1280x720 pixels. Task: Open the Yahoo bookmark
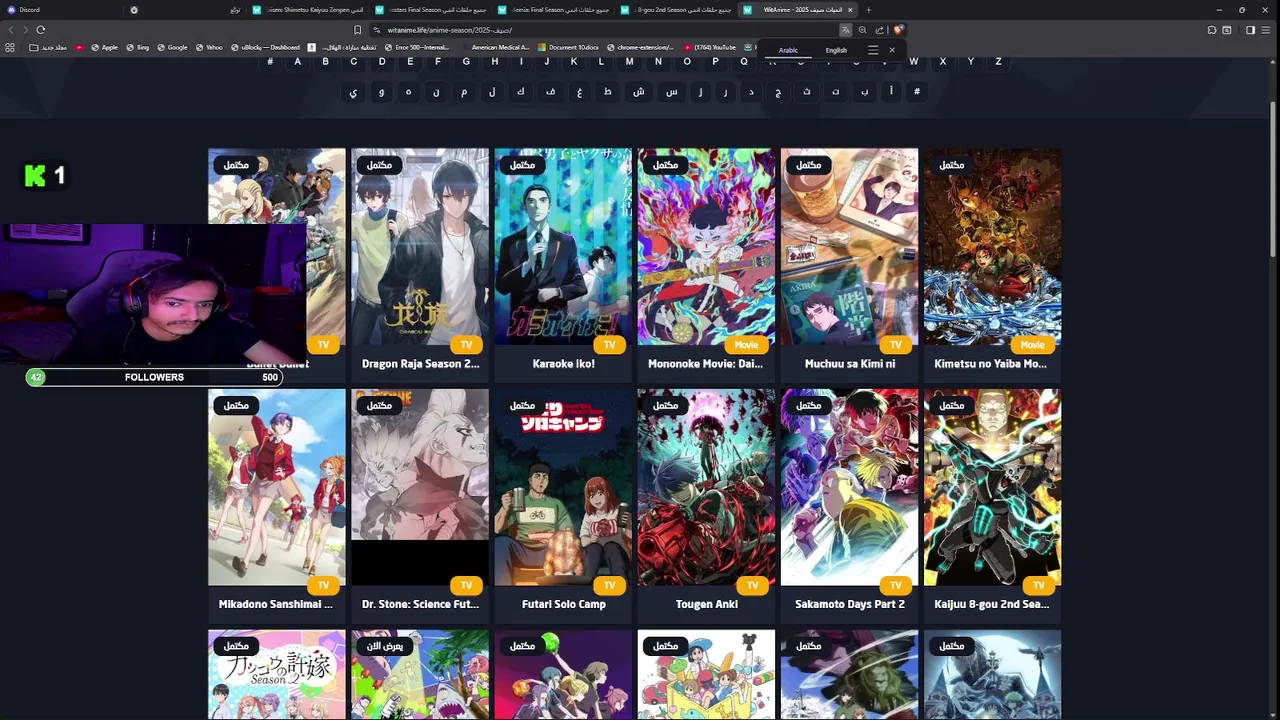pos(209,47)
